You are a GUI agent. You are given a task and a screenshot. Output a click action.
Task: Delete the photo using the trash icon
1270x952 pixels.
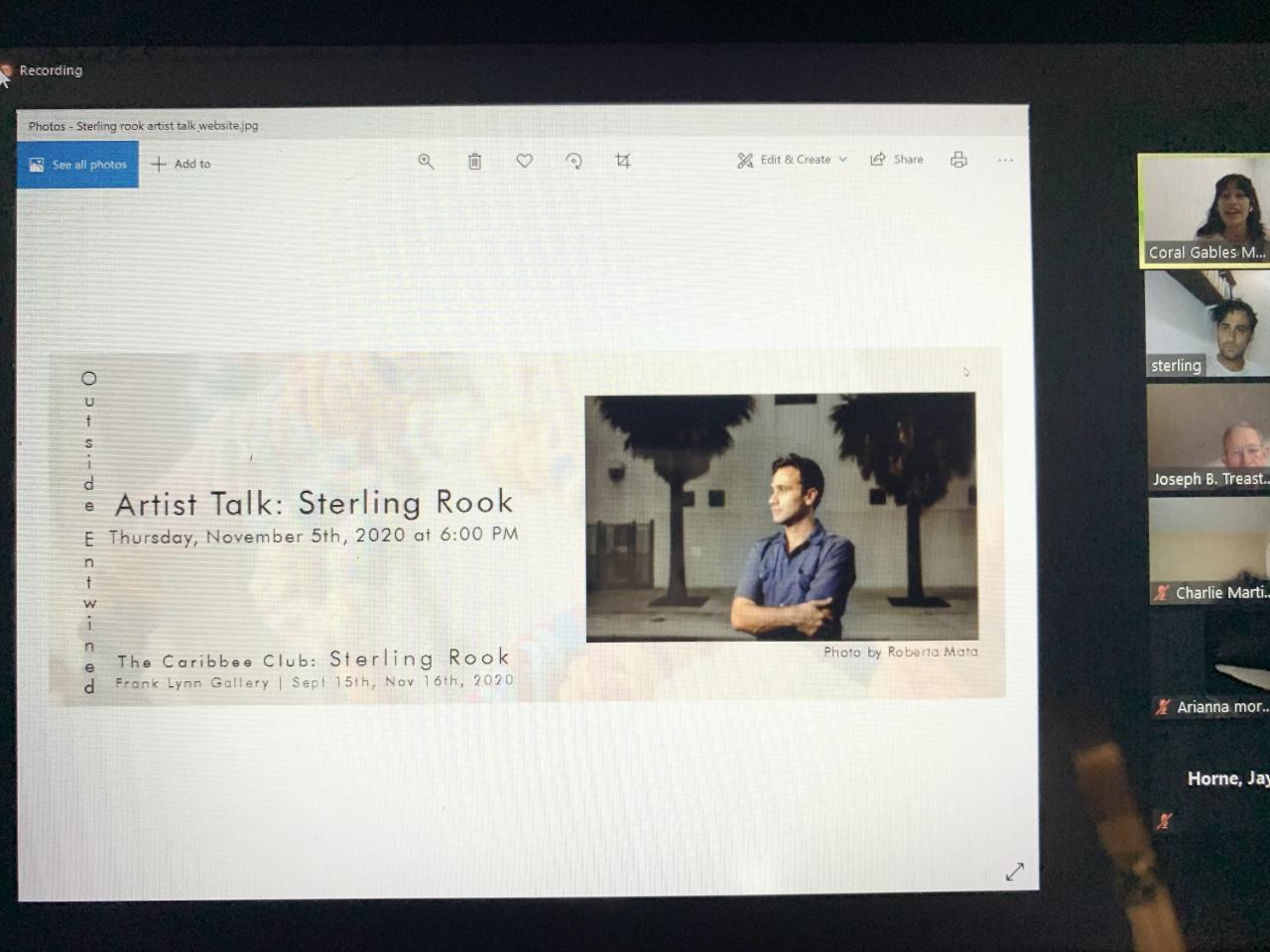[475, 161]
